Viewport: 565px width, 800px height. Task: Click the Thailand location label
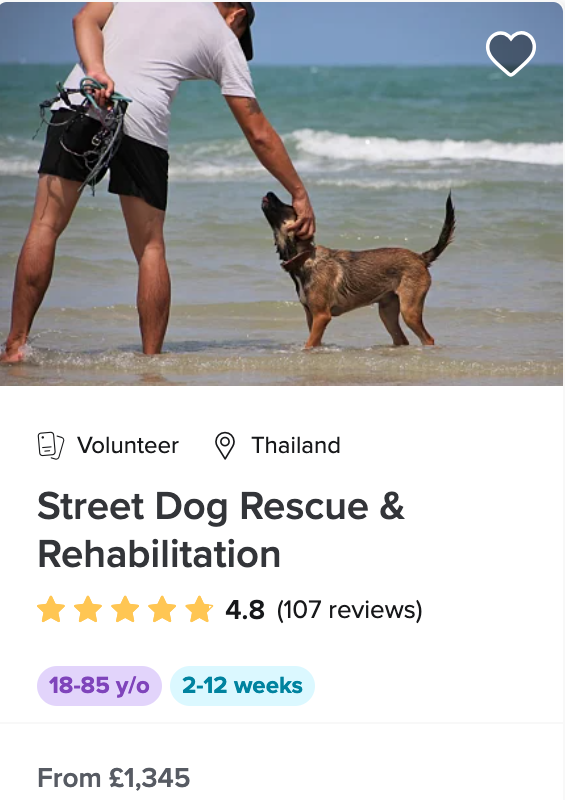(x=296, y=445)
